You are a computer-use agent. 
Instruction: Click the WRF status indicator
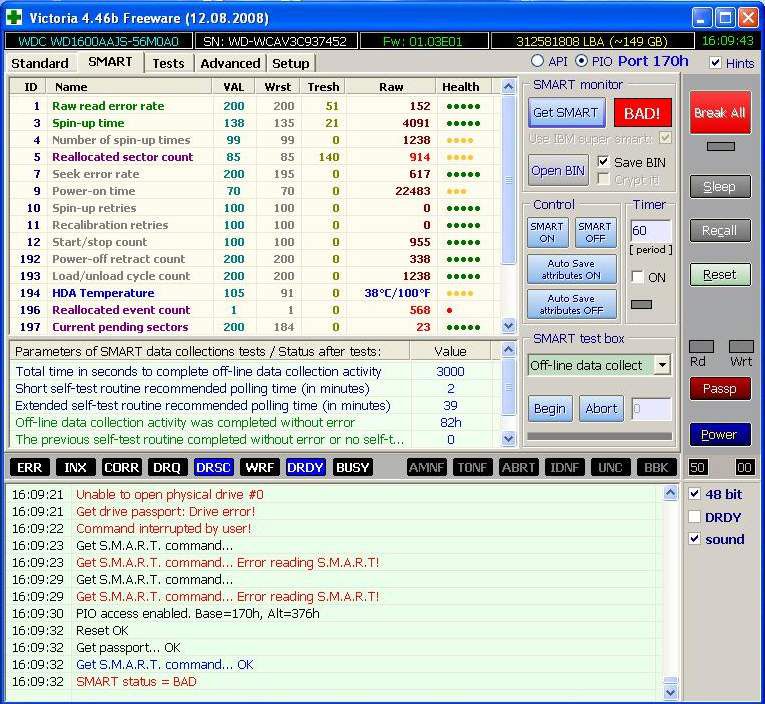[260, 467]
